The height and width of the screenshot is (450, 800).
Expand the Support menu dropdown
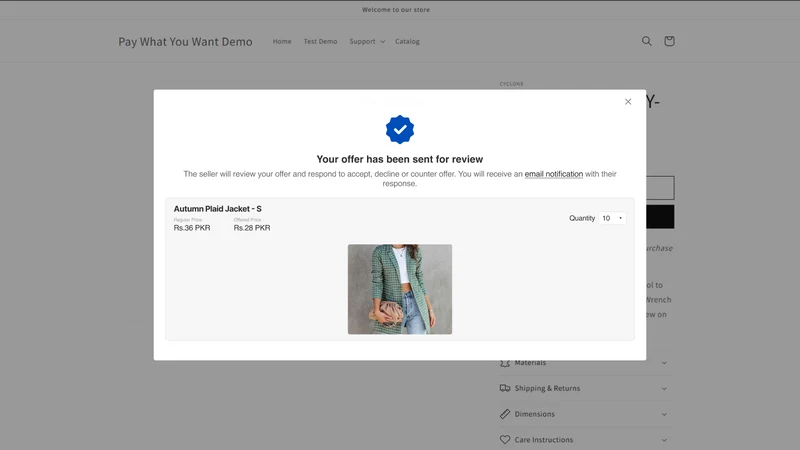(x=367, y=41)
